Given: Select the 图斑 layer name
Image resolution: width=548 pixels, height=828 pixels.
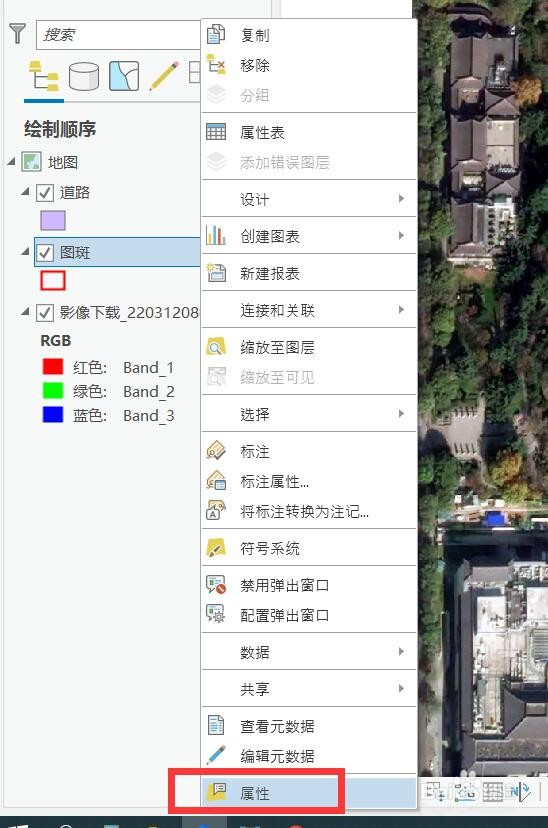Looking at the screenshot, I should point(74,252).
